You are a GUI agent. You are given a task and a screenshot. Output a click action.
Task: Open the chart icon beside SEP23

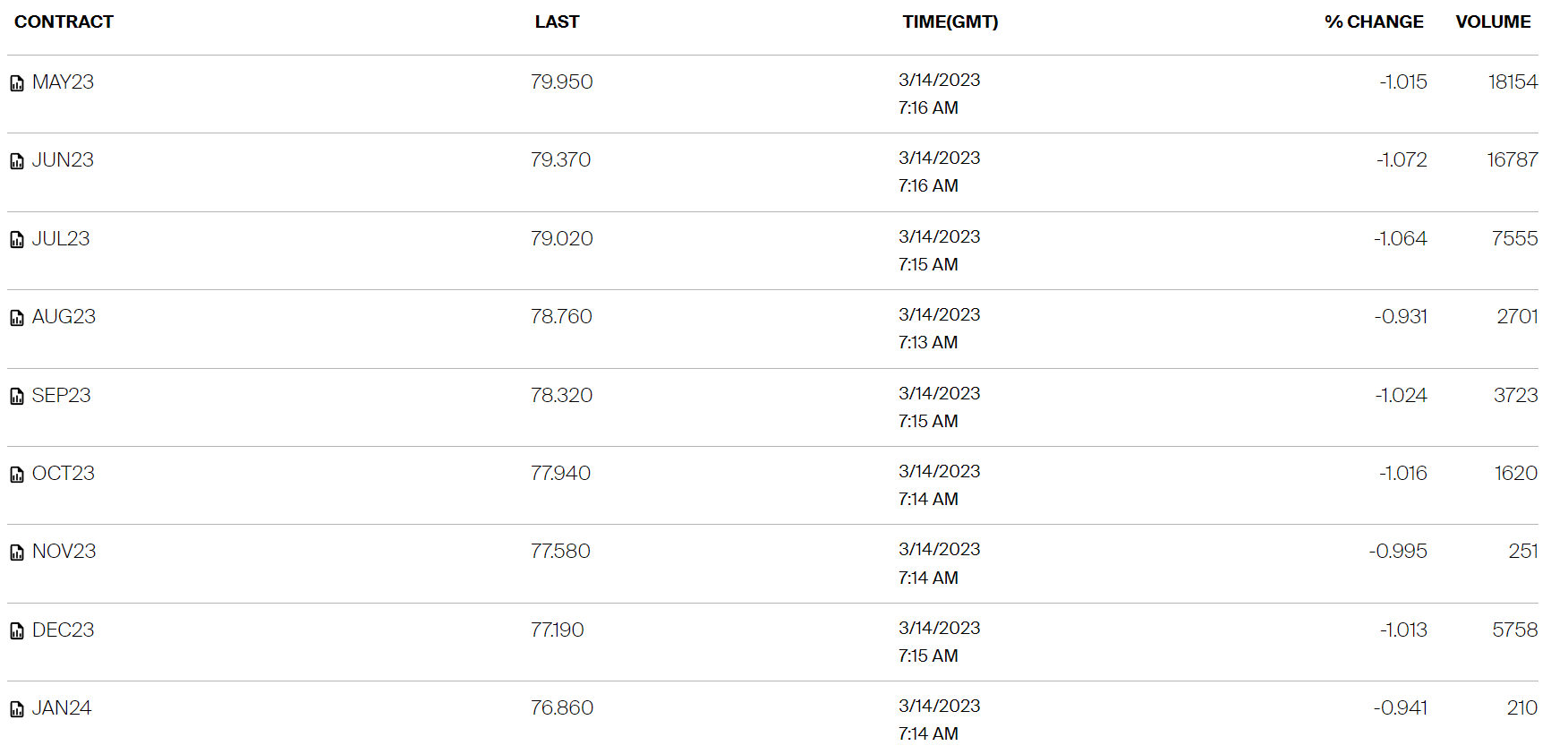[x=17, y=397]
